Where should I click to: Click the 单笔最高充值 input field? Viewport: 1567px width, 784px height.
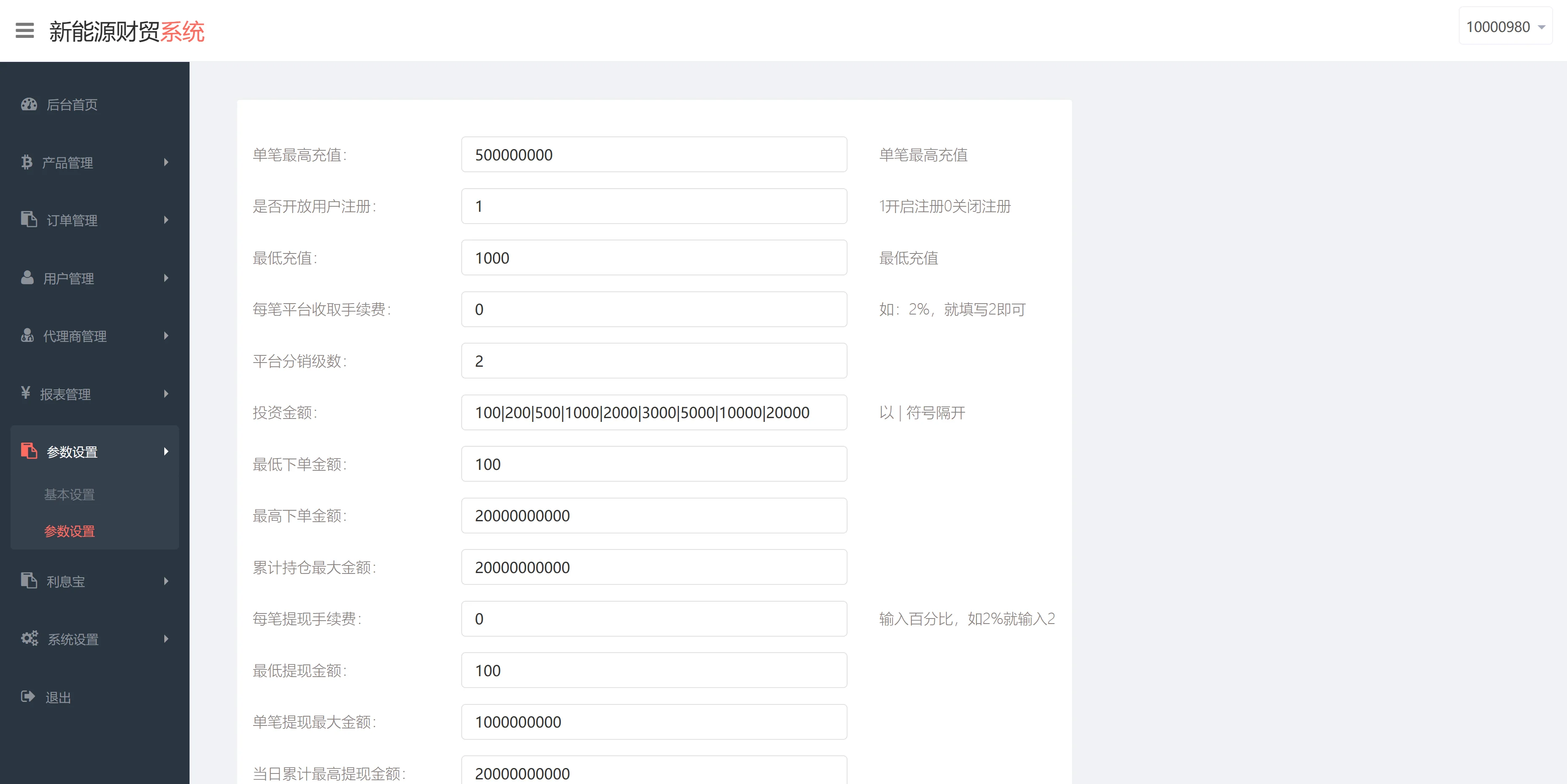[x=653, y=155]
